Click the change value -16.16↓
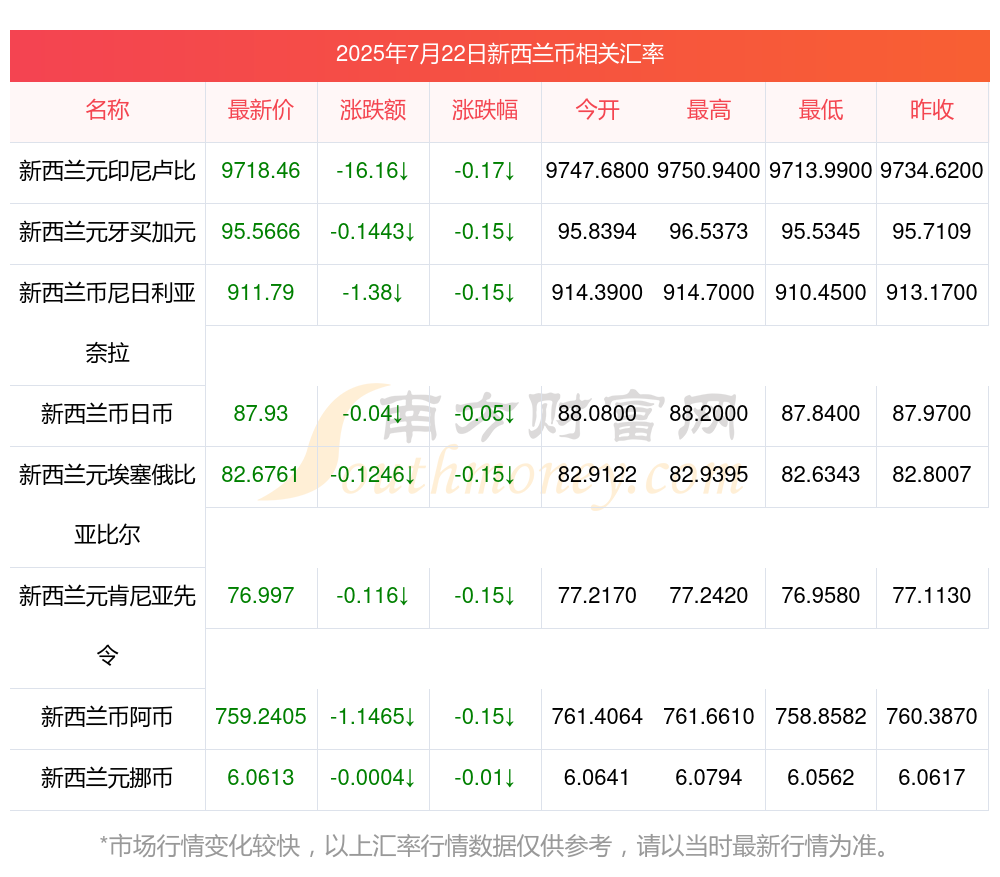Viewport: 1000px width, 877px height. click(373, 171)
